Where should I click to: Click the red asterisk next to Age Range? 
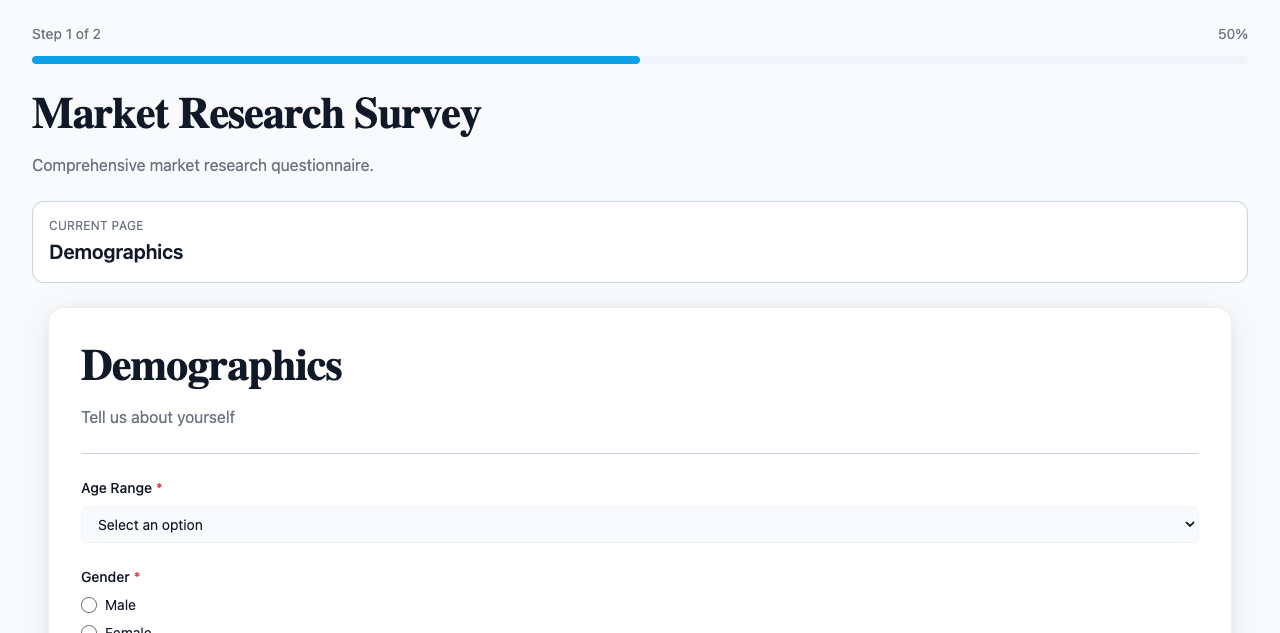point(159,488)
